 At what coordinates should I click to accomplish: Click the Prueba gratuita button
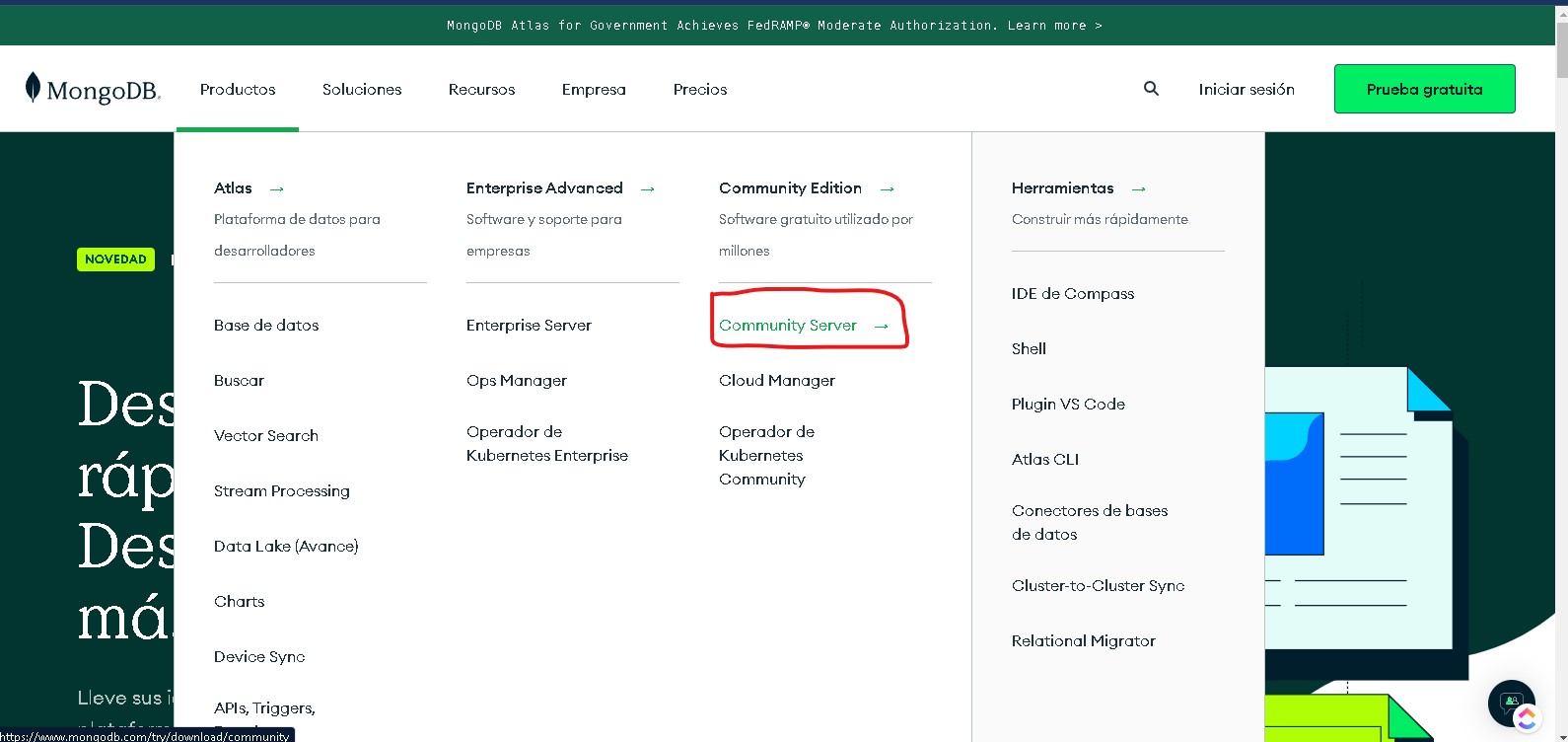[x=1424, y=89]
